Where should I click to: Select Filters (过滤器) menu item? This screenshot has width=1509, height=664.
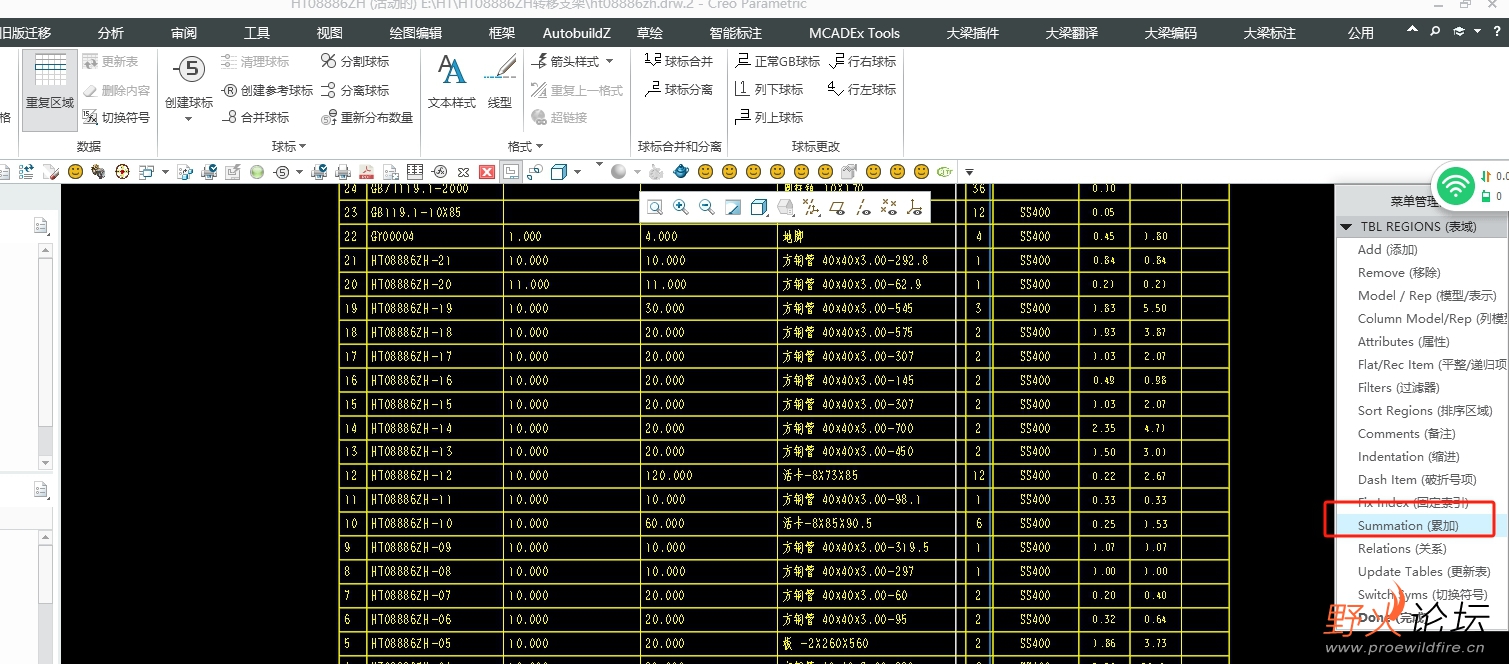pos(1398,388)
